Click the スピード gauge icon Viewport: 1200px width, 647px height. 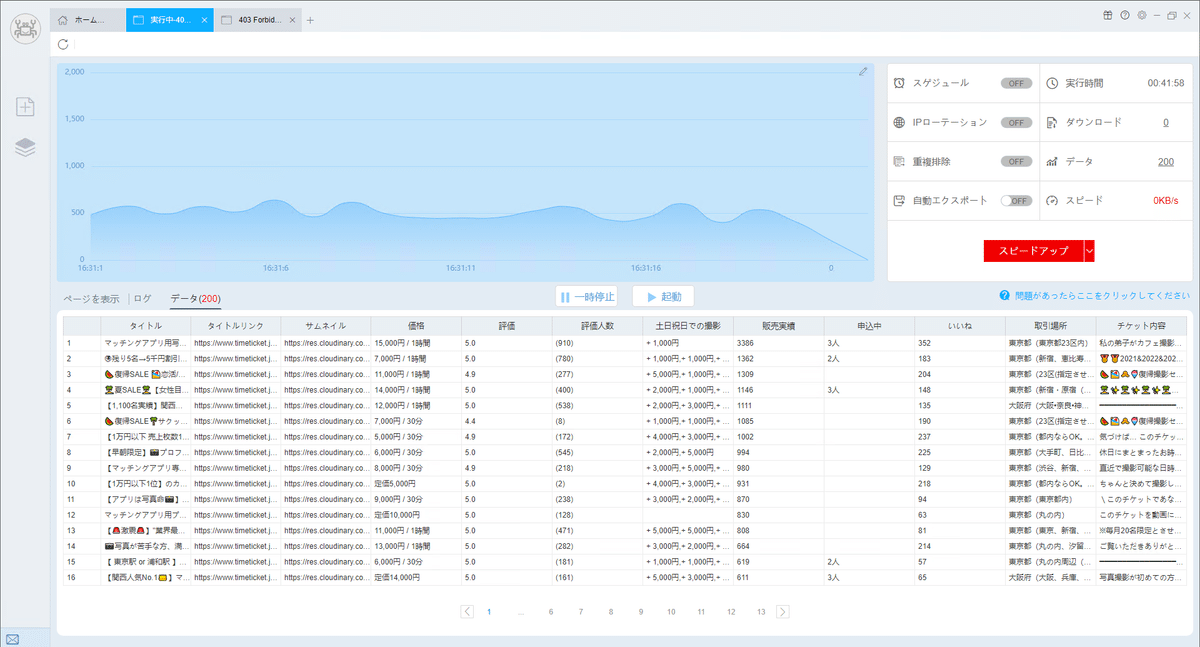click(1052, 200)
